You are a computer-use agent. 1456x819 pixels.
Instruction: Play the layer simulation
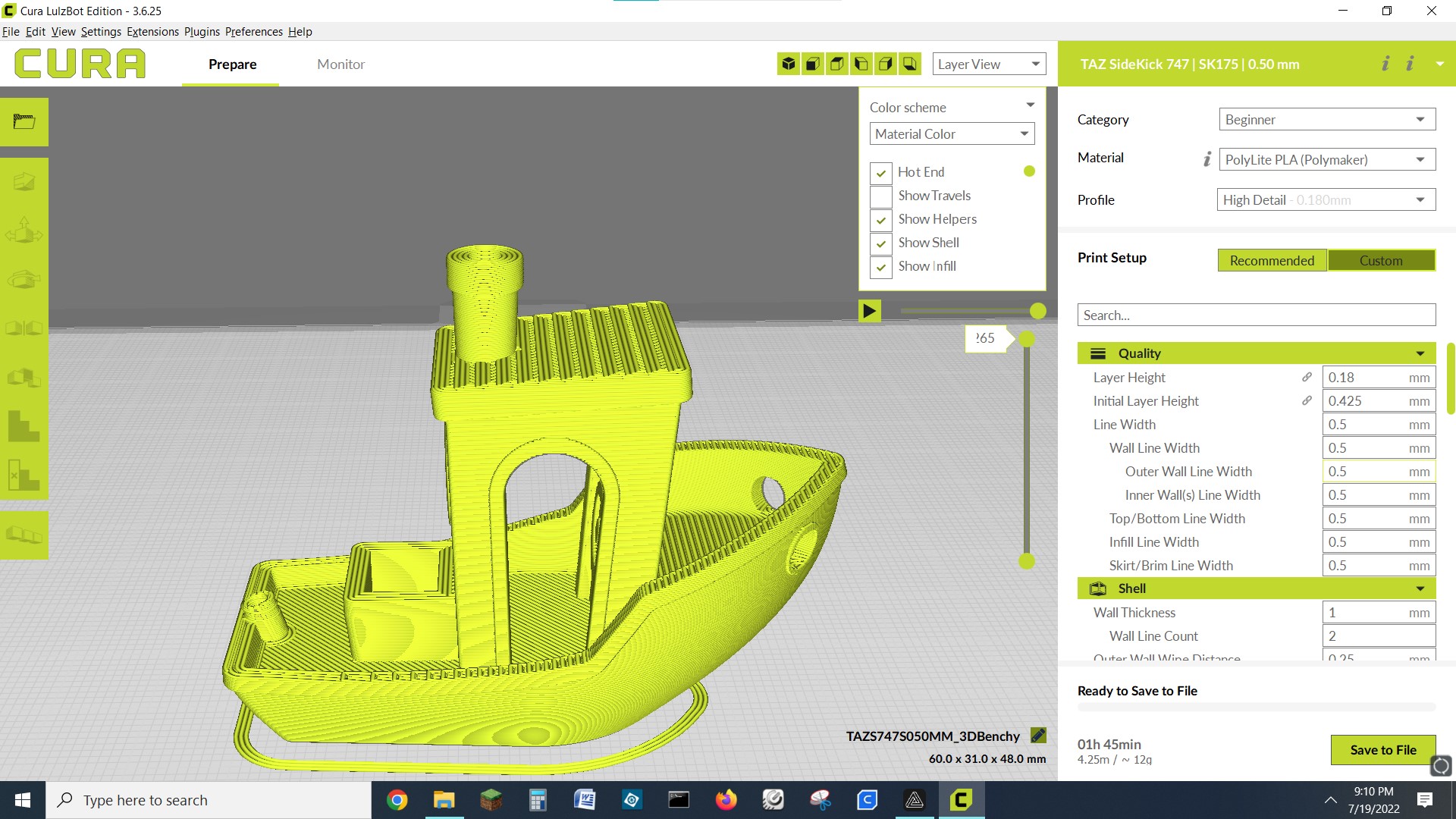pos(869,311)
